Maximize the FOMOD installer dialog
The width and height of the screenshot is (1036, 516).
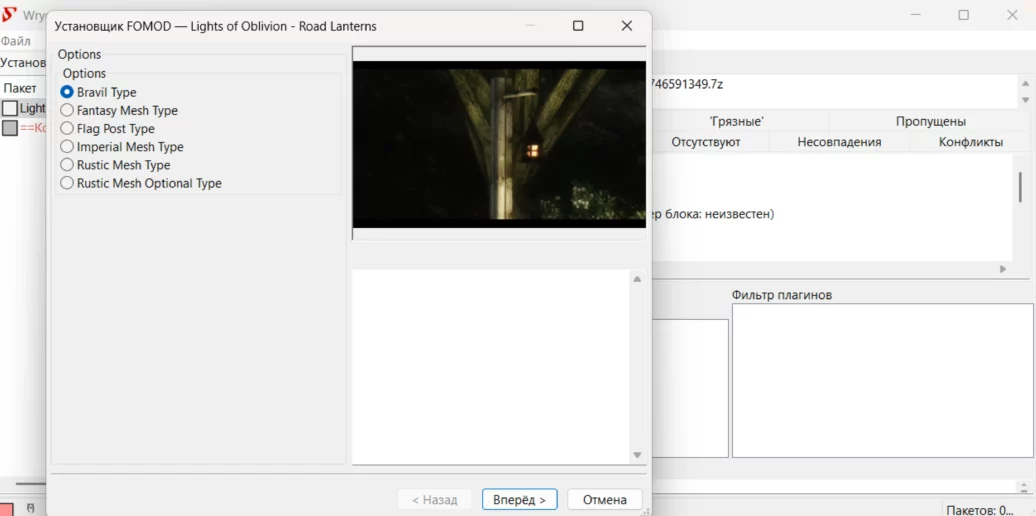pos(578,26)
